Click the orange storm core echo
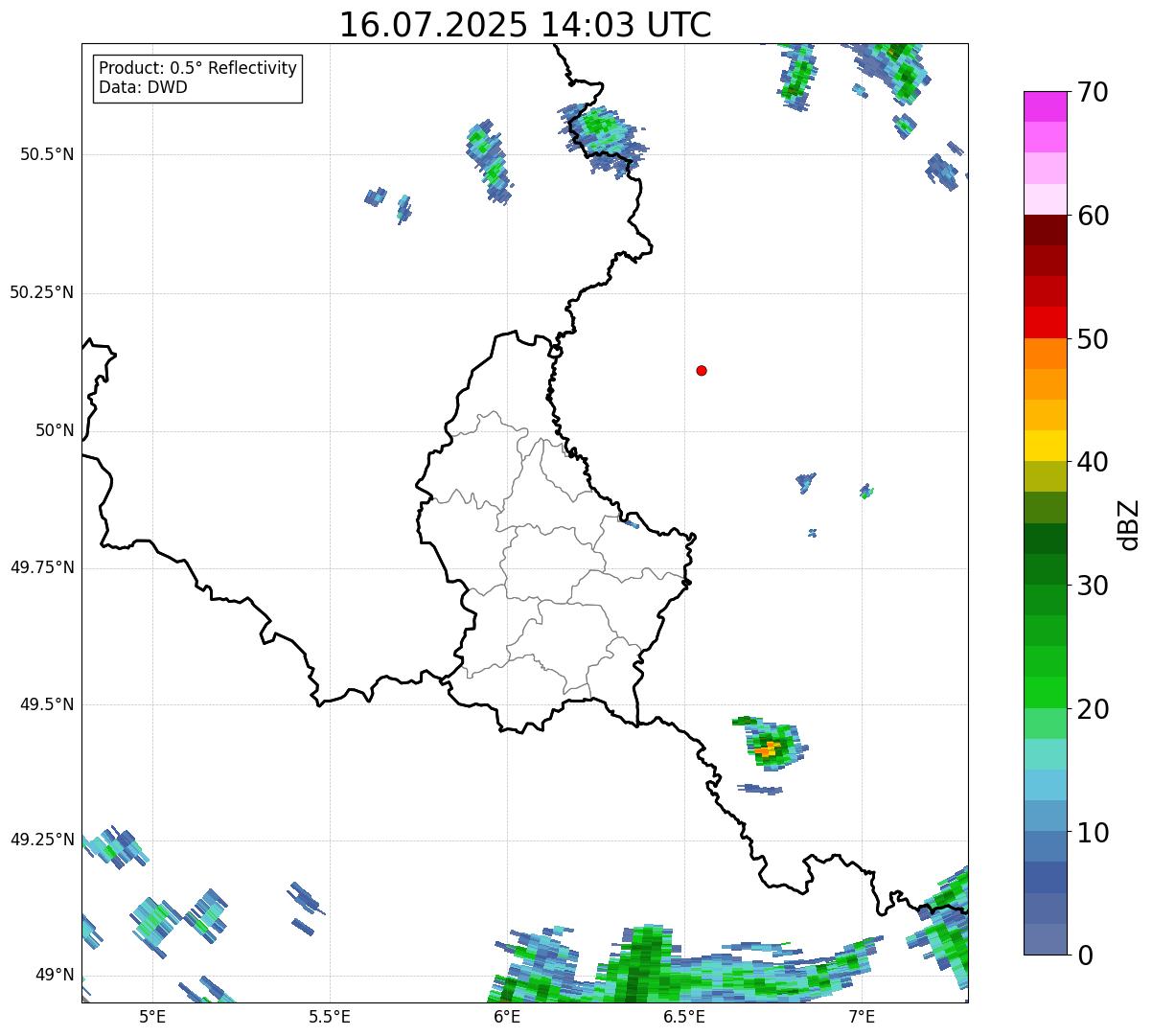Viewport: 1152px width, 1036px height. pos(768,749)
